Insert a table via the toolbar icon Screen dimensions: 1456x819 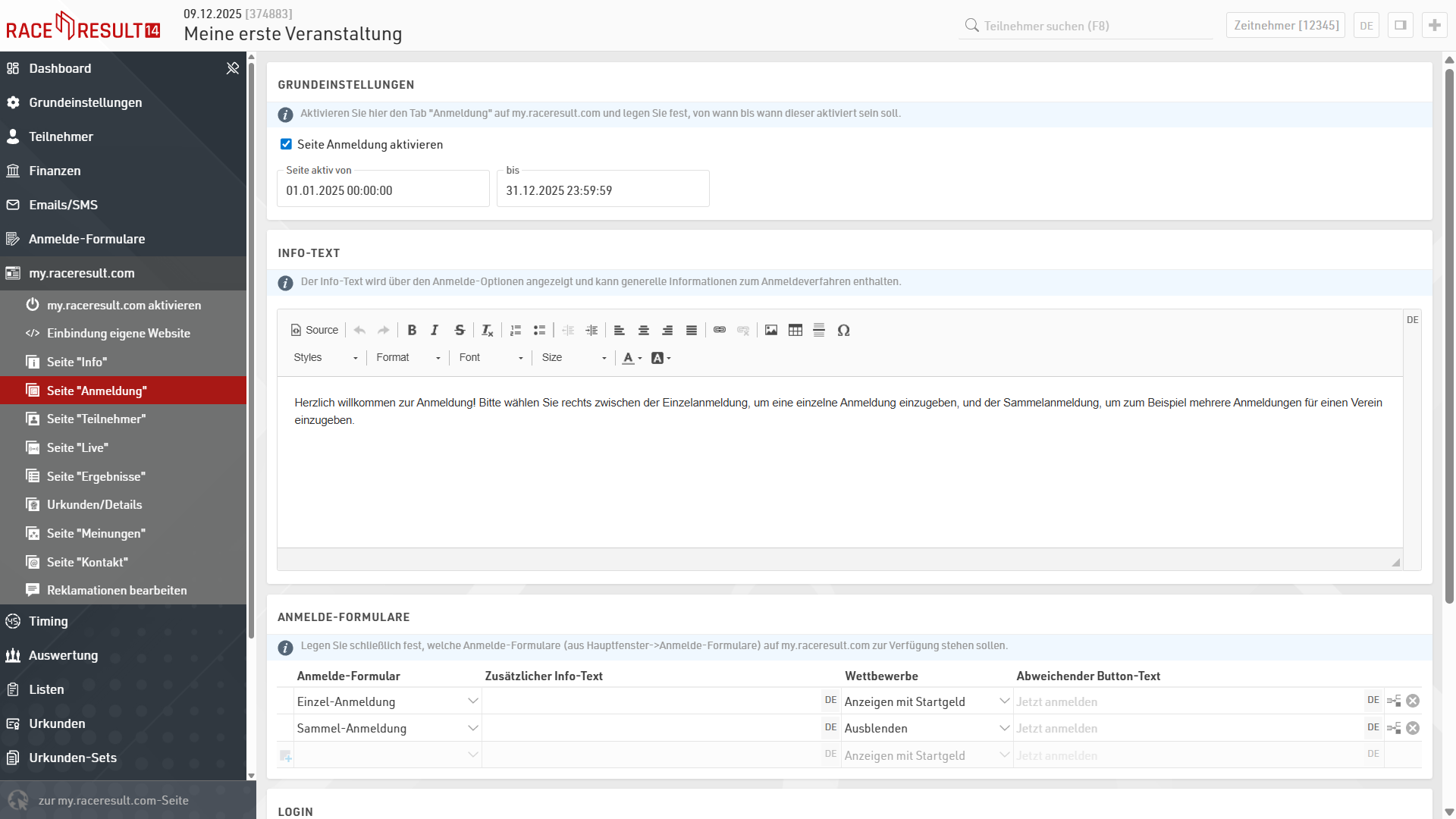(795, 330)
